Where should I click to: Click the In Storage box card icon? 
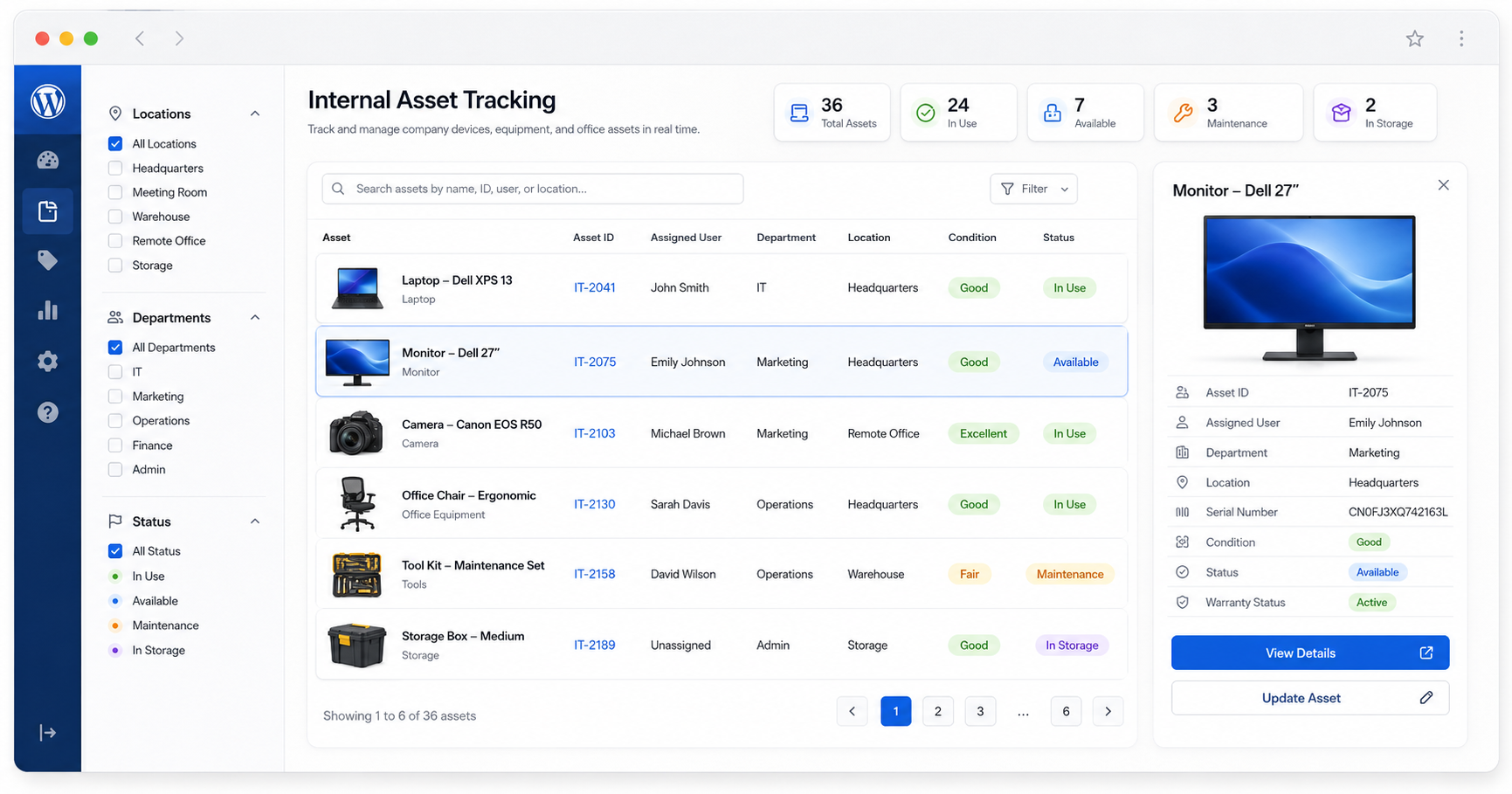pos(1341,113)
